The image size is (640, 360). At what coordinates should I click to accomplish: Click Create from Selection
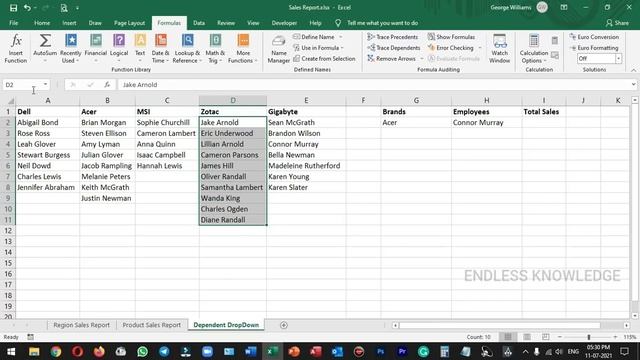click(324, 58)
